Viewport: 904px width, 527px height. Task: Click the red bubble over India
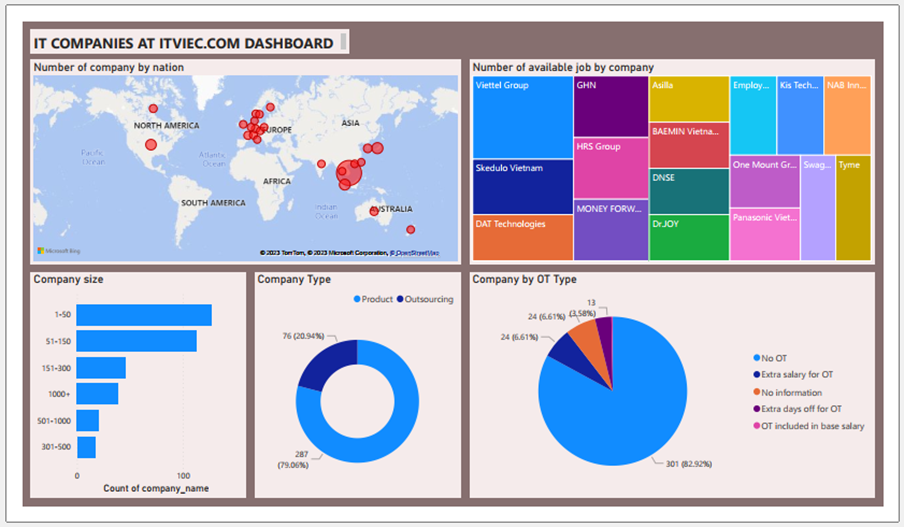click(321, 164)
